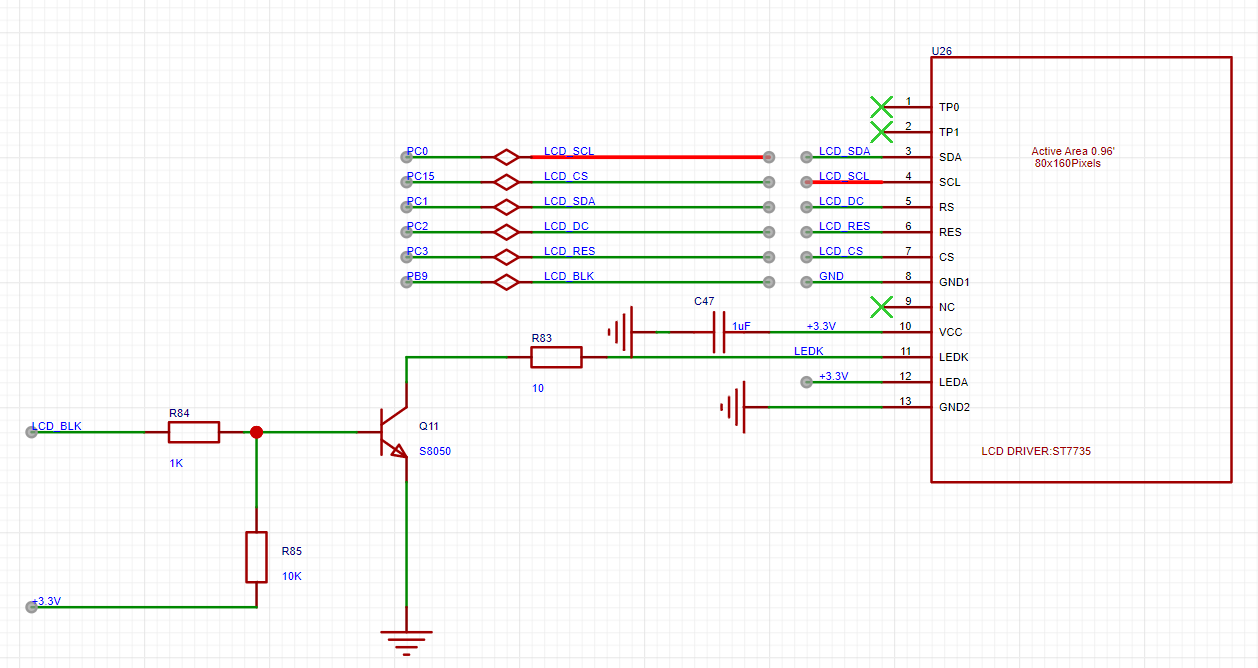Image resolution: width=1258 pixels, height=668 pixels.
Task: Click the RES pin name on U26
Action: click(x=950, y=232)
